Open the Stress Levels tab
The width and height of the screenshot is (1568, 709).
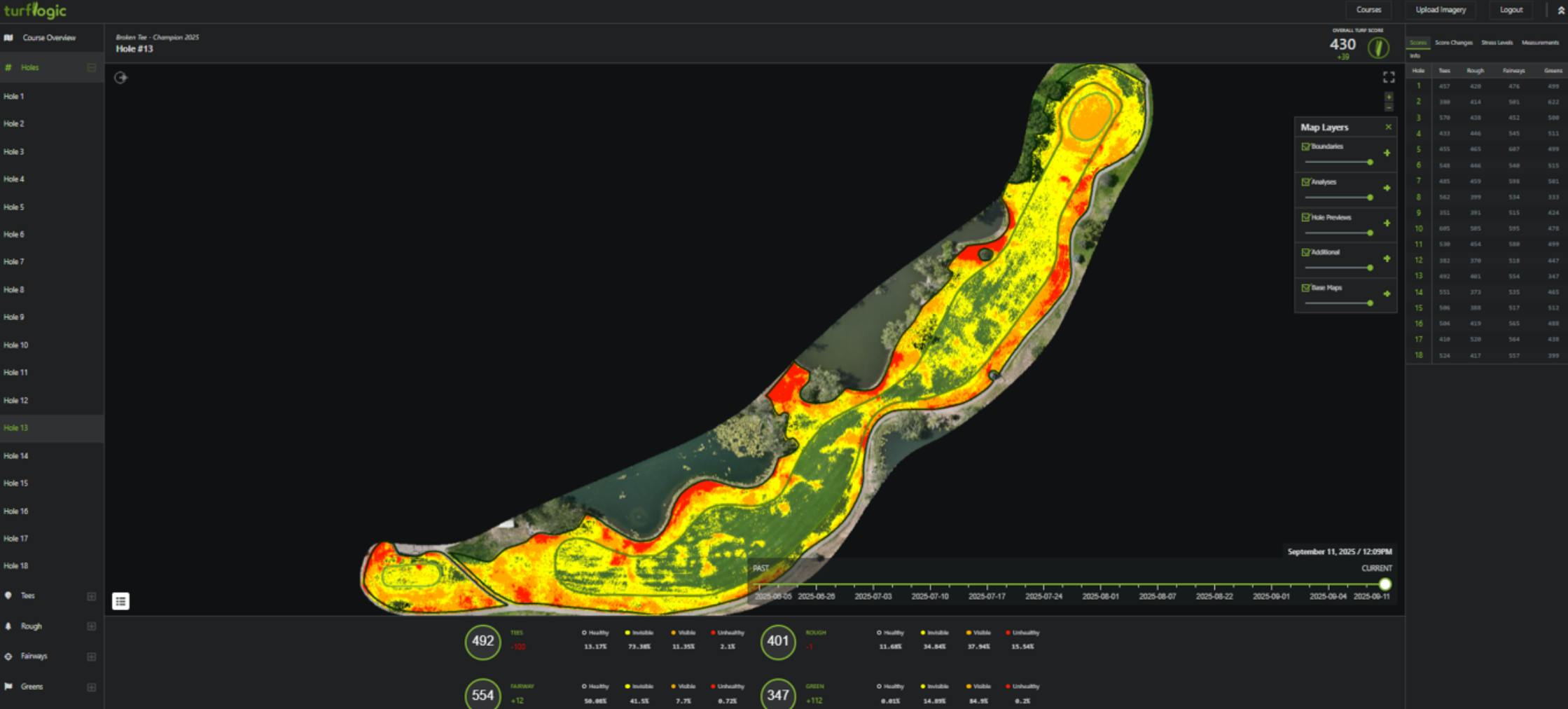(x=1497, y=43)
